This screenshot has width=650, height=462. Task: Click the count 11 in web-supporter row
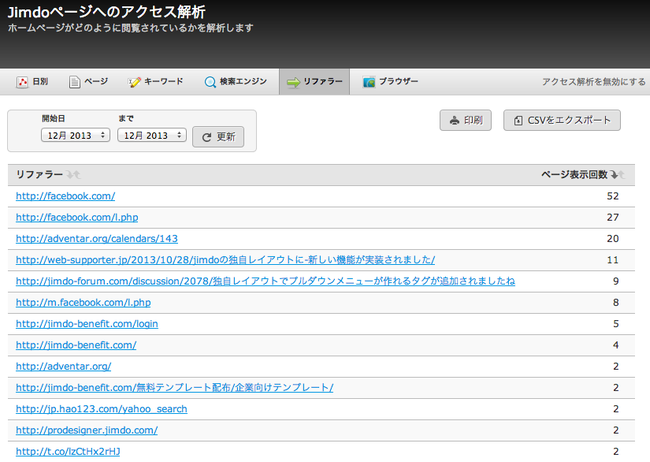(613, 260)
